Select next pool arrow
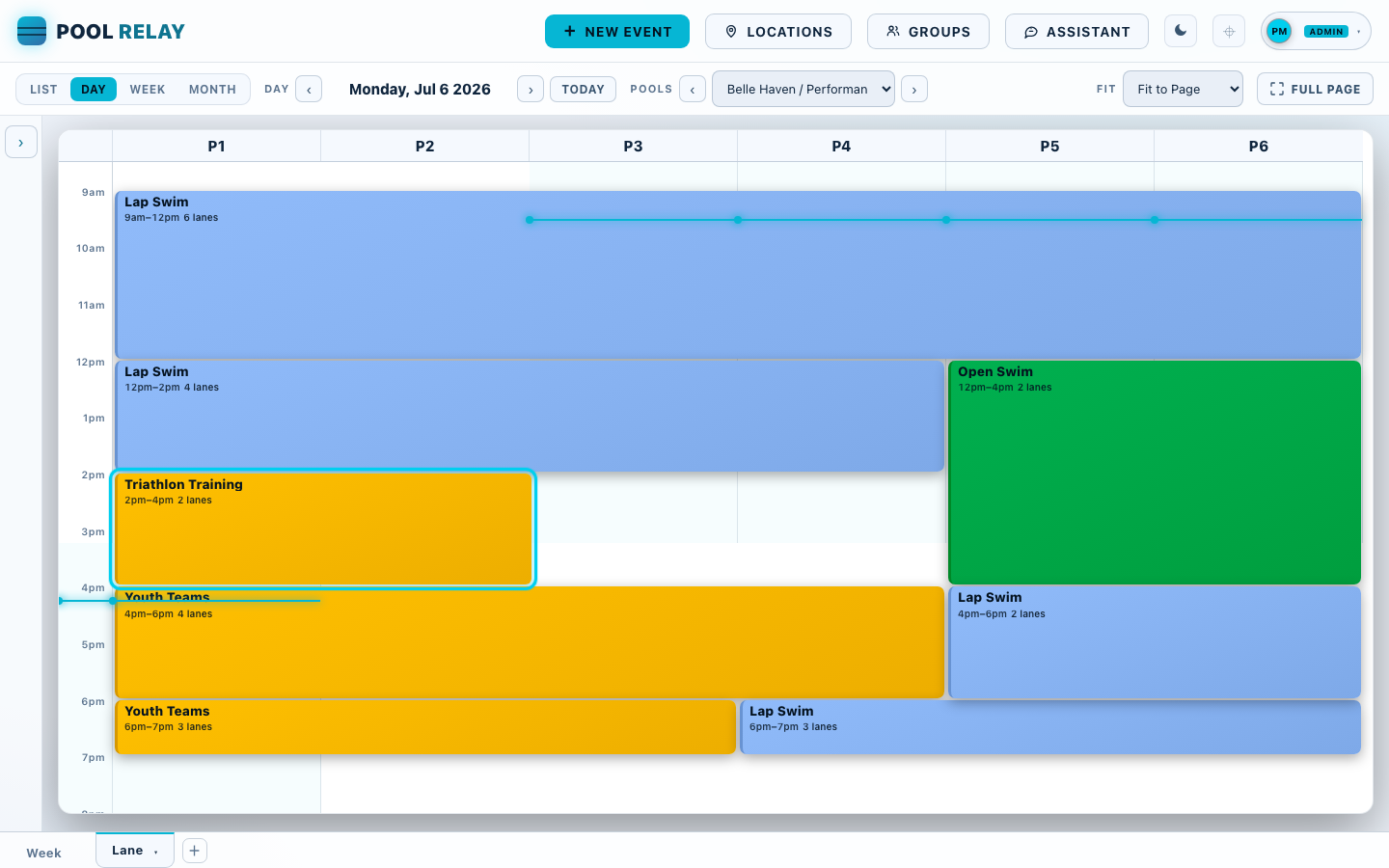 (x=914, y=89)
